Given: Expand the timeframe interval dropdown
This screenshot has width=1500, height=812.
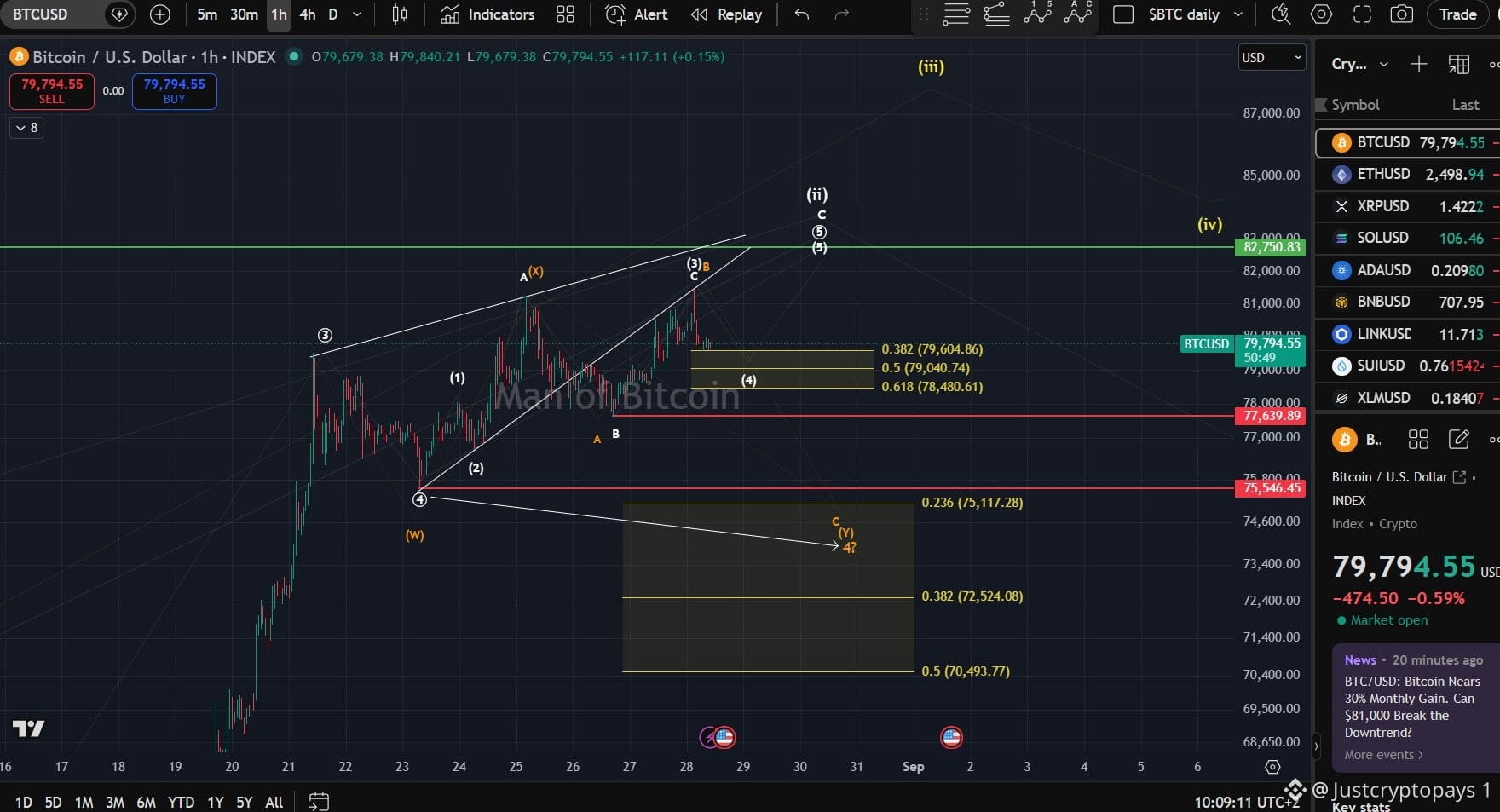Looking at the screenshot, I should pyautogui.click(x=357, y=14).
